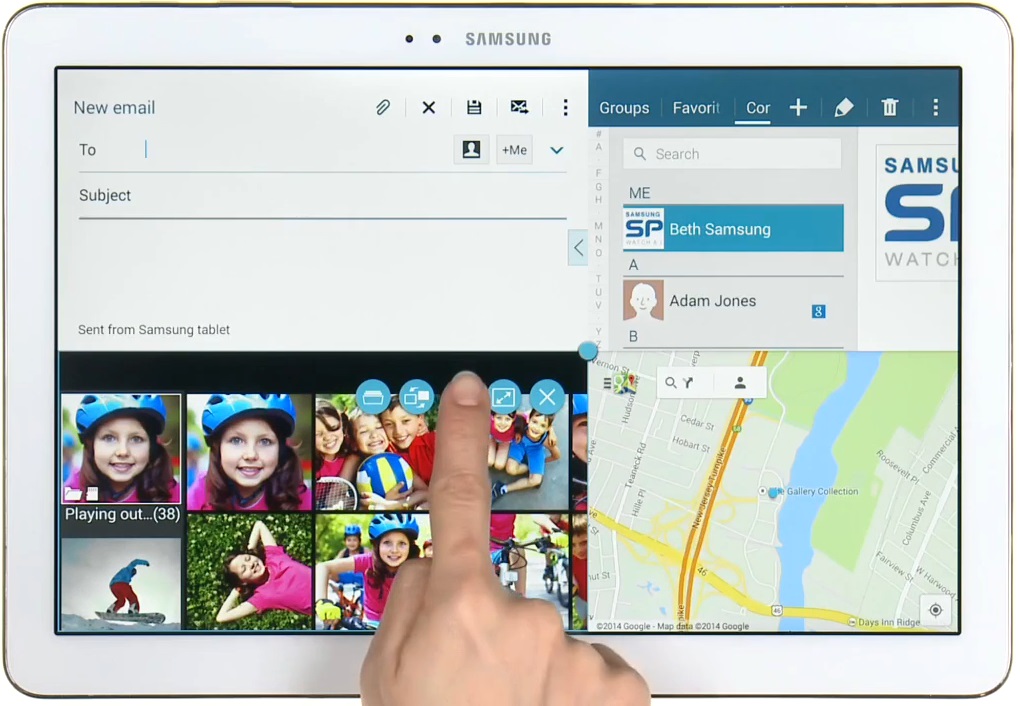
Task: Close the window with the blue X button
Action: pos(547,397)
